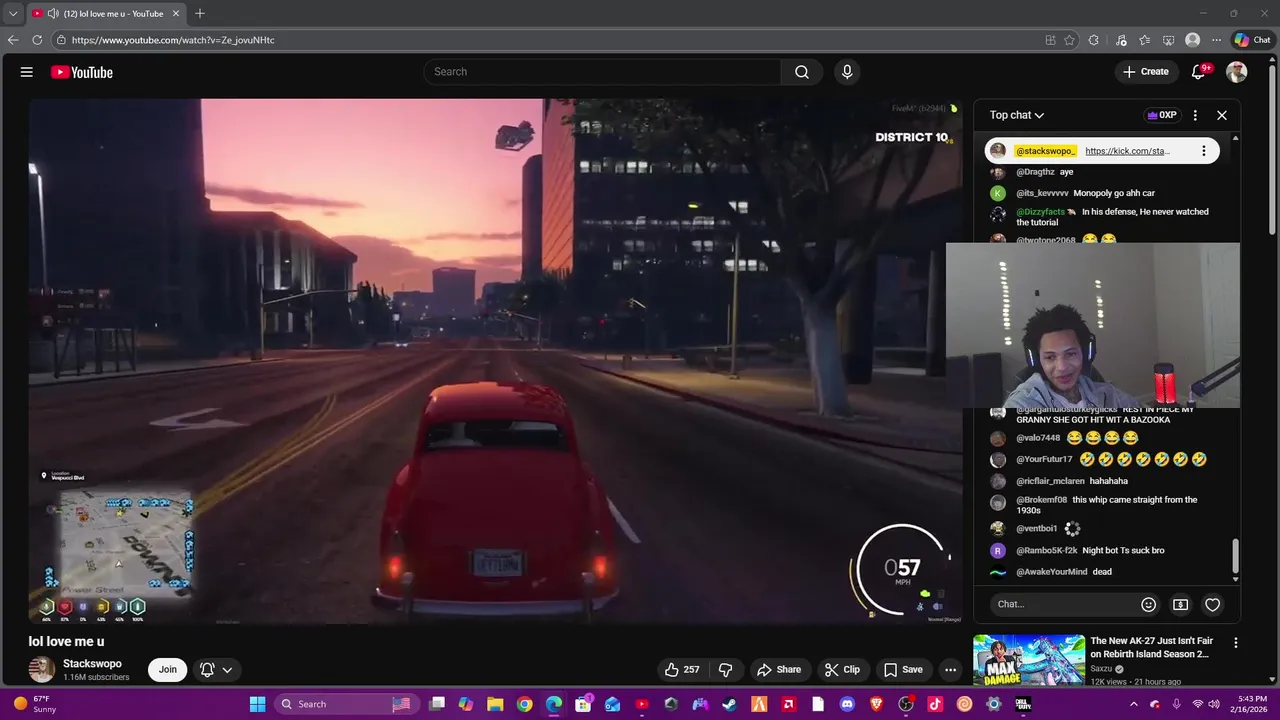The width and height of the screenshot is (1280, 720).
Task: Save the video to a playlist
Action: (903, 670)
